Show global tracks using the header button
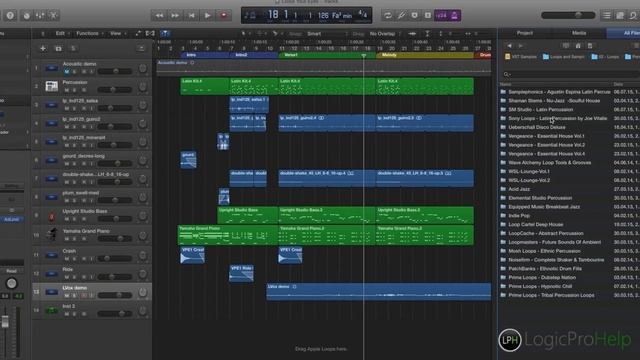The image size is (640, 360). coord(141,49)
